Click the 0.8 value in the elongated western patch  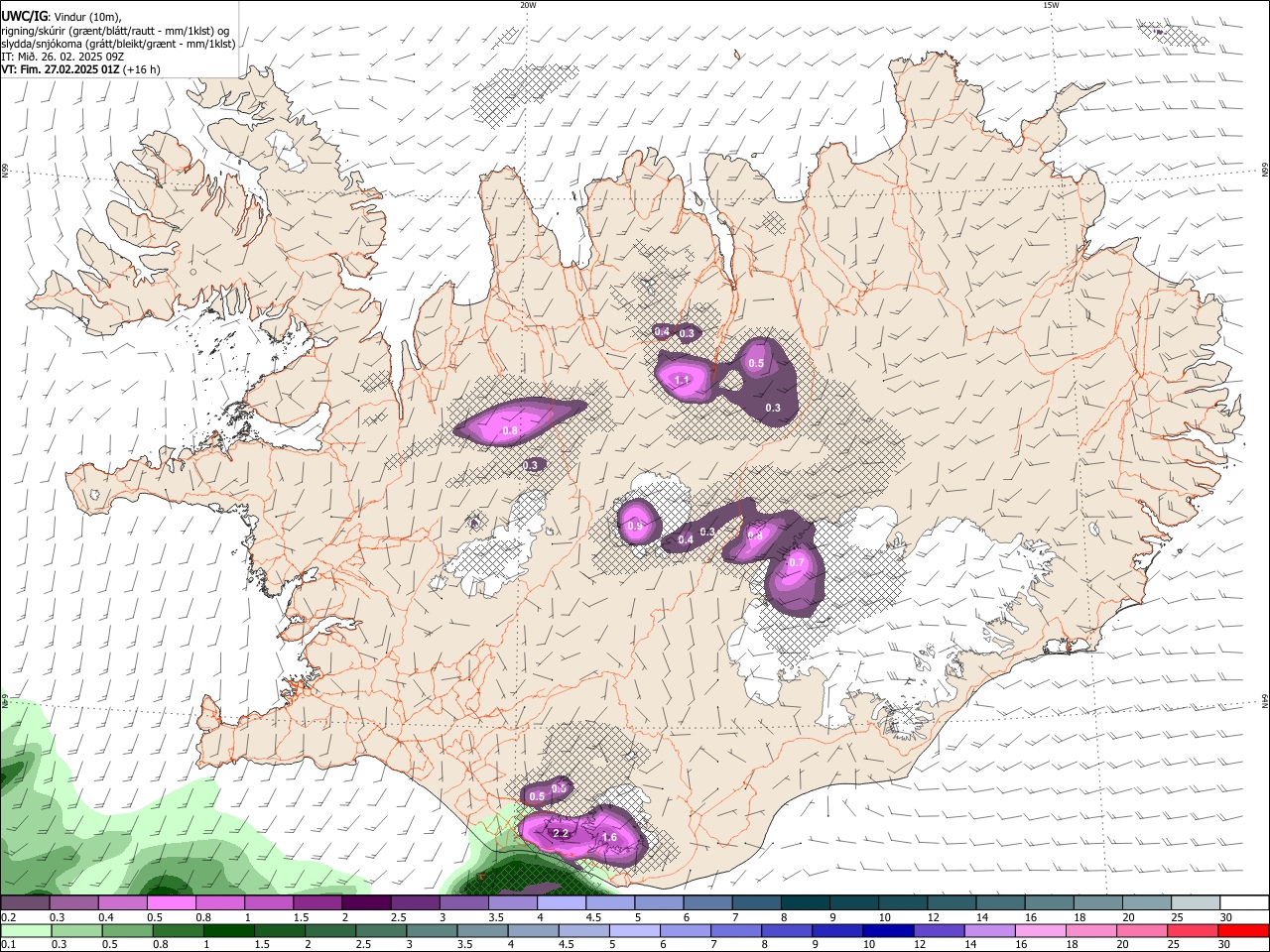pyautogui.click(x=510, y=430)
